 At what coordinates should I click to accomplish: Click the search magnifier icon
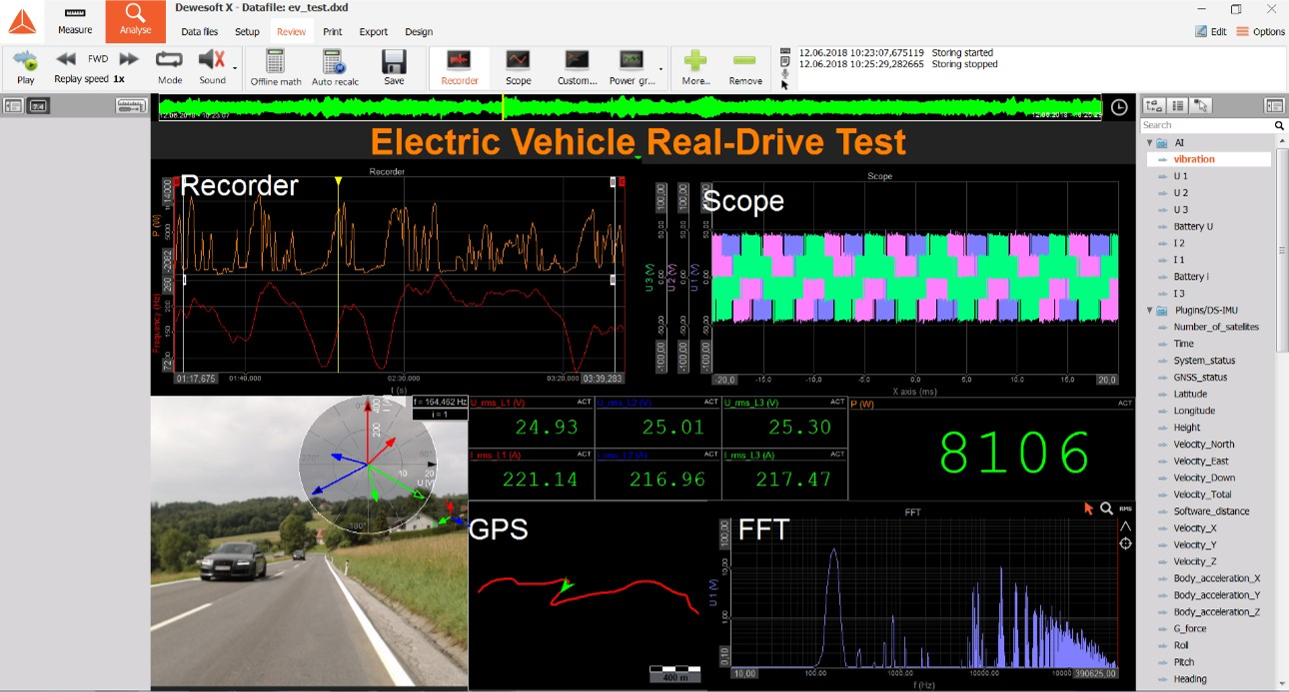tap(1279, 126)
